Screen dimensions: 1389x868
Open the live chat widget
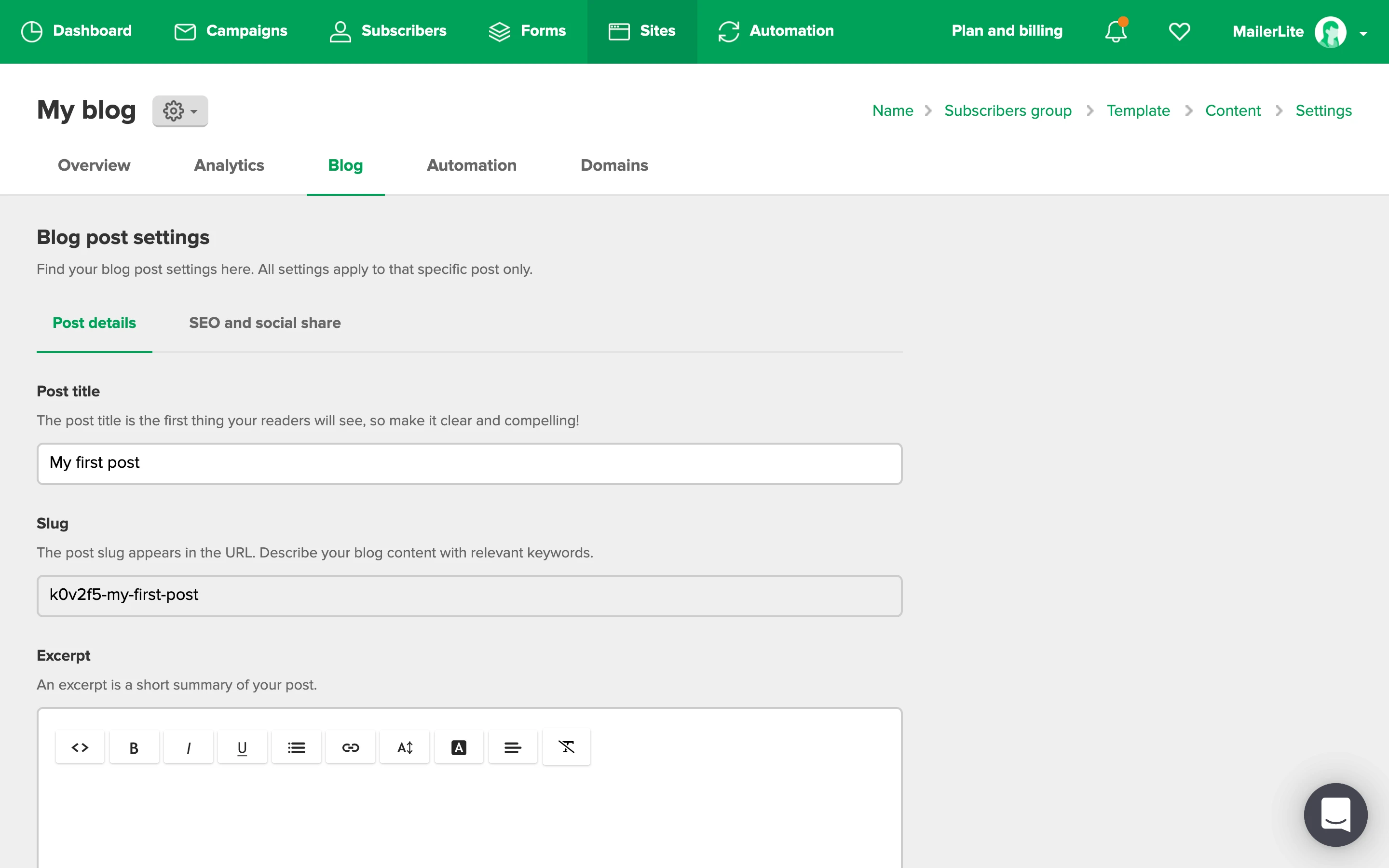tap(1335, 814)
